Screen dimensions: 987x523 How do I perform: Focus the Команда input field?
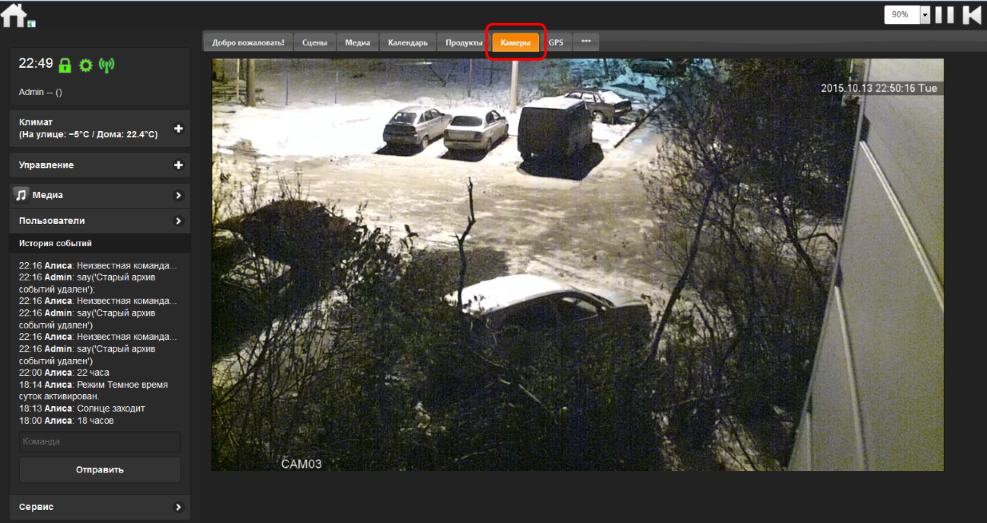(99, 442)
